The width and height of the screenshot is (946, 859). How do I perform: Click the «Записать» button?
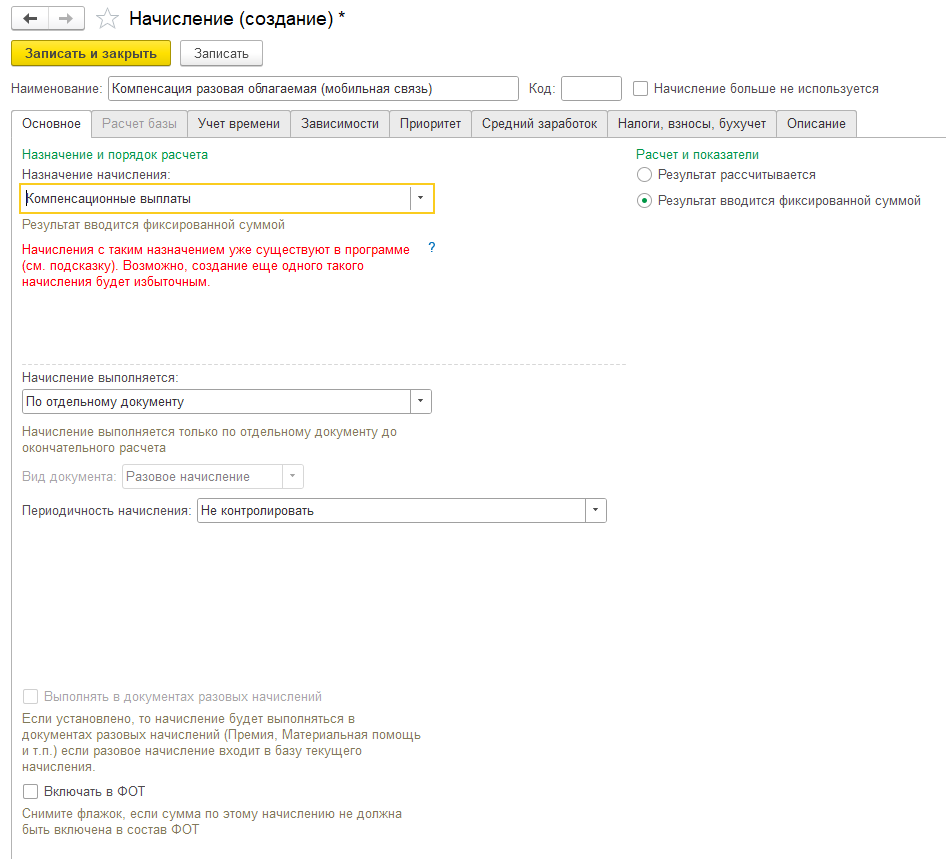pyautogui.click(x=221, y=53)
